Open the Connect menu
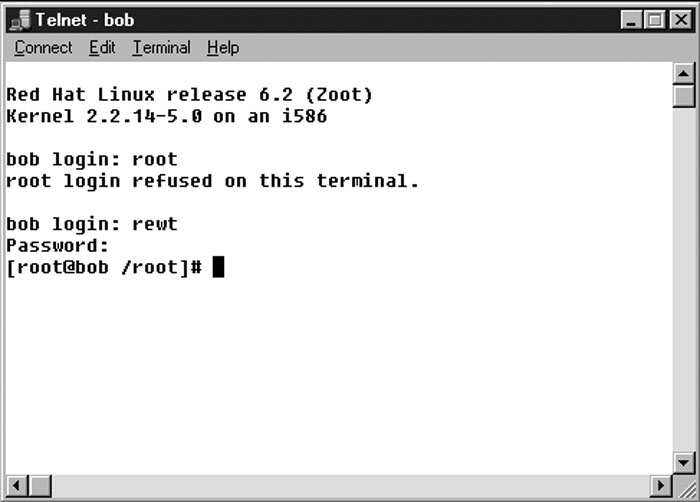 (43, 47)
